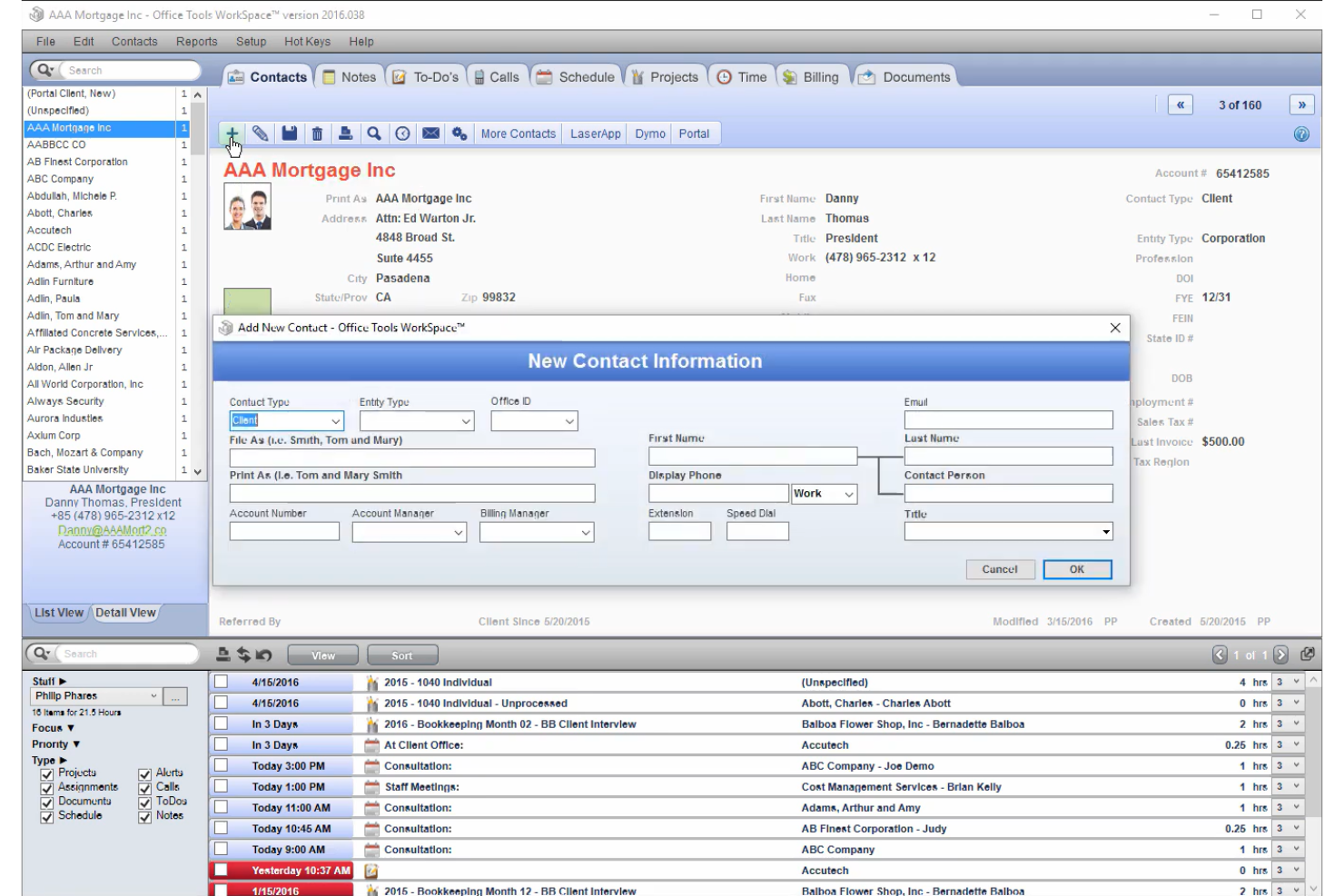Click the Sort button in lower toolbar
1344x896 pixels.
pyautogui.click(x=402, y=655)
